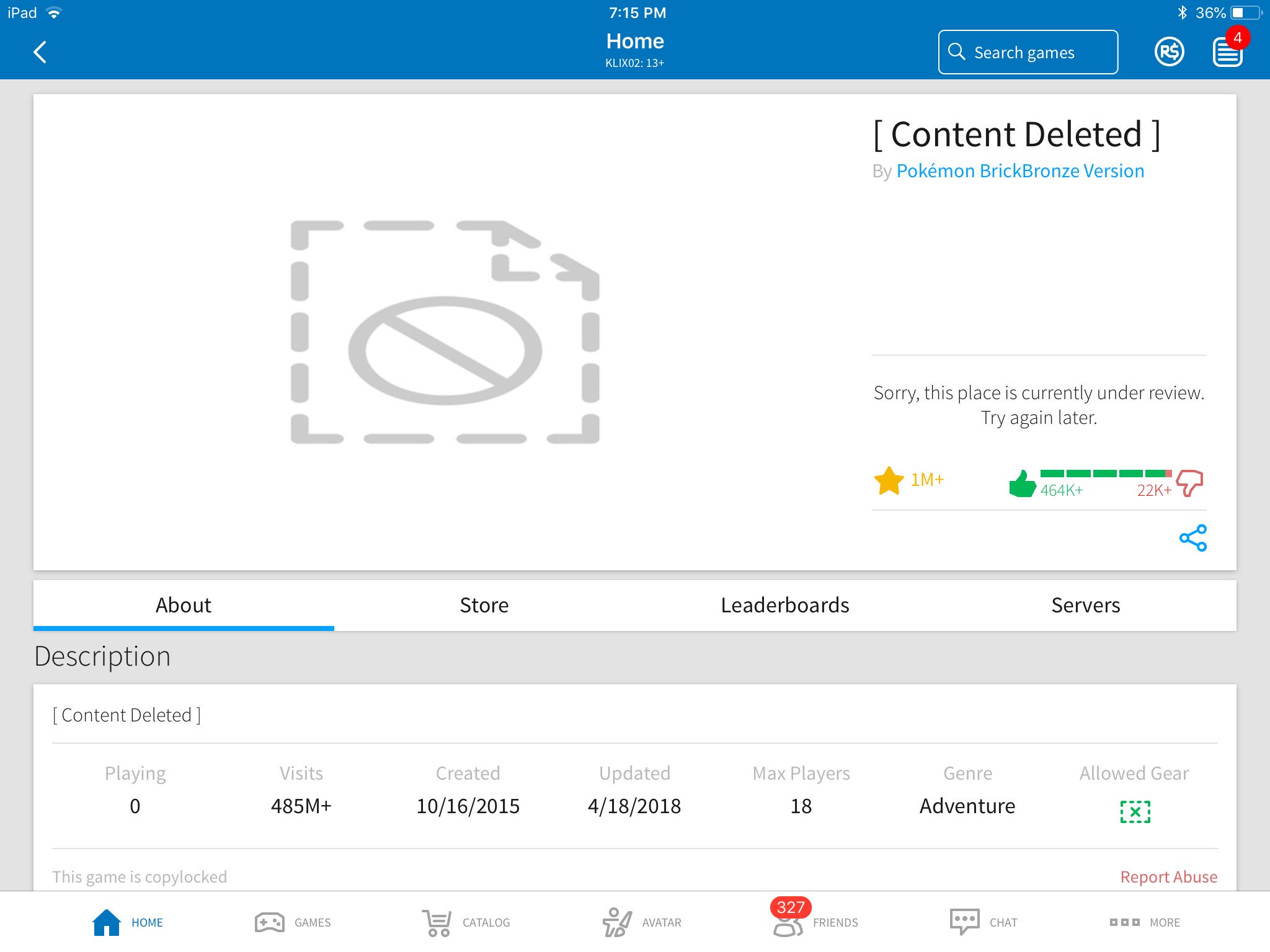Tap the Avatar figure icon

617,922
